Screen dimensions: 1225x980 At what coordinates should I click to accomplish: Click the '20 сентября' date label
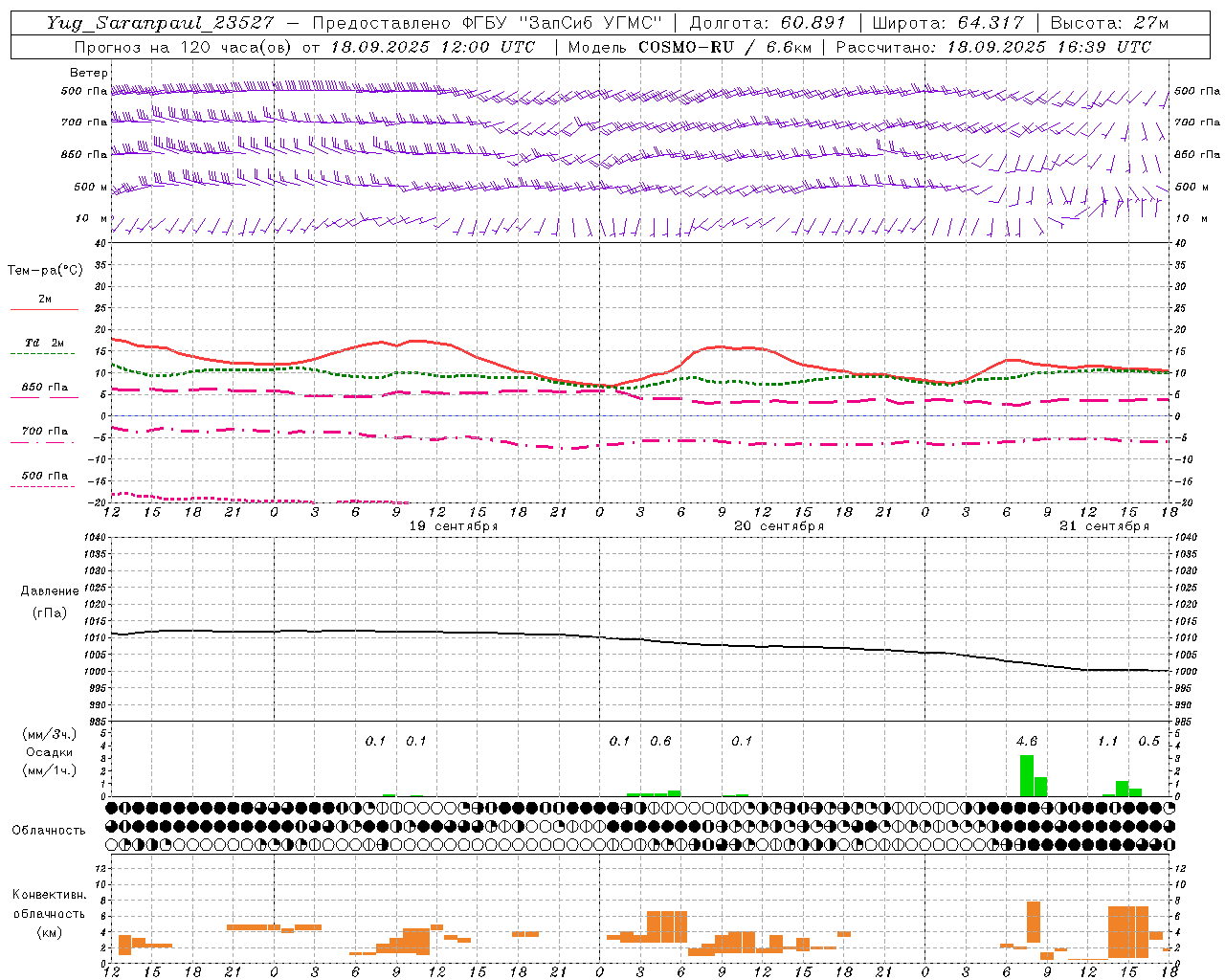coord(779,526)
